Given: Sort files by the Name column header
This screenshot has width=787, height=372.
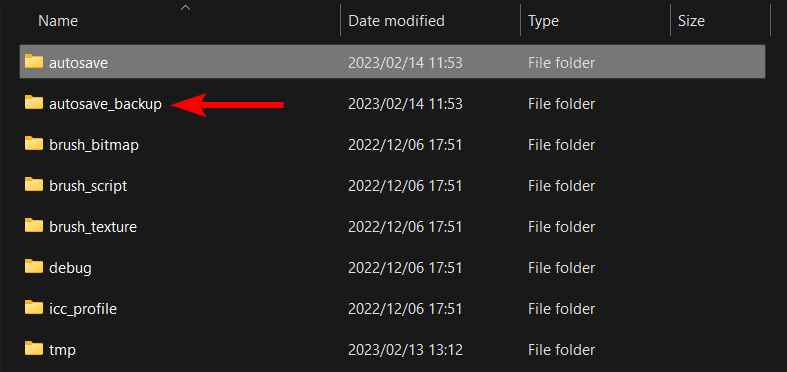Looking at the screenshot, I should tap(58, 21).
